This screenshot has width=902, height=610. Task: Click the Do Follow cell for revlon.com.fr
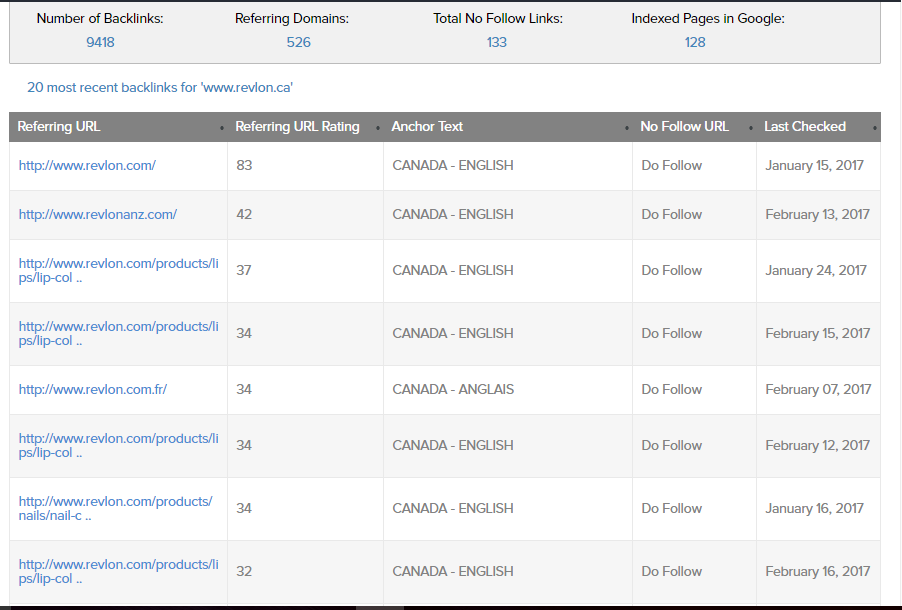[x=672, y=389]
